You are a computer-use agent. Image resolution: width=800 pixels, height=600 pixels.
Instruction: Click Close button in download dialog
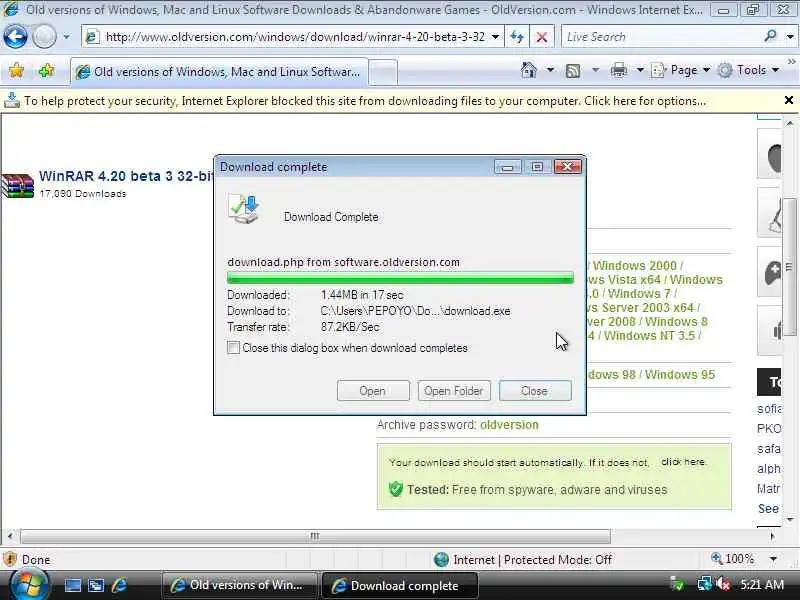tap(535, 391)
